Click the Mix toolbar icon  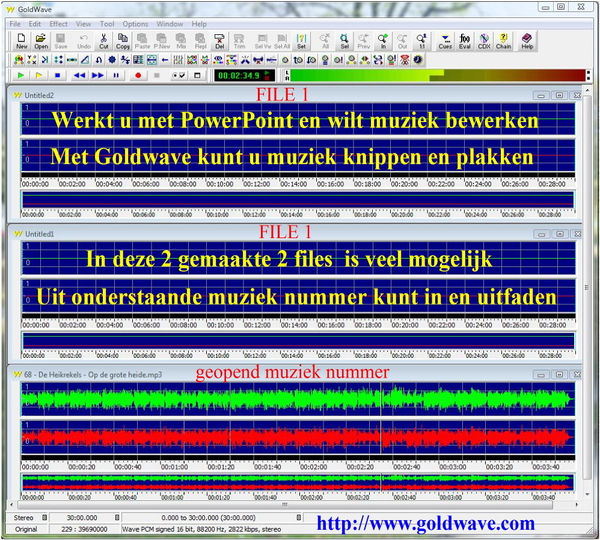(x=181, y=41)
